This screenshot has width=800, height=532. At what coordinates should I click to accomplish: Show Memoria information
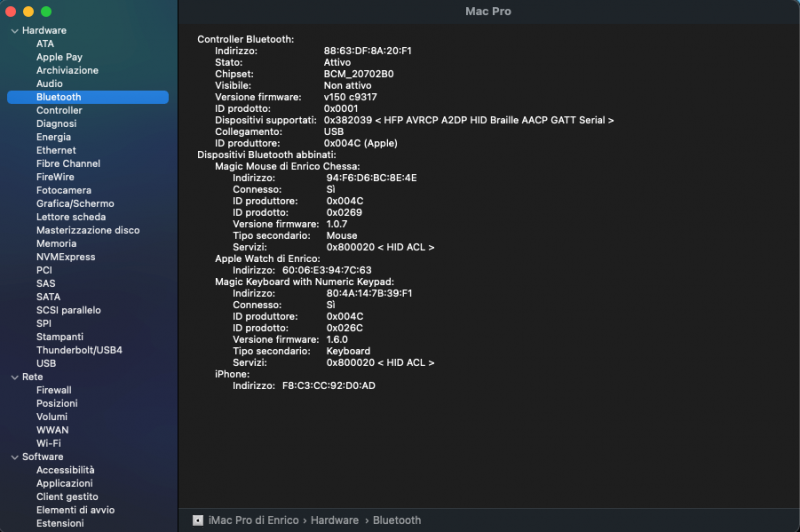pyautogui.click(x=56, y=243)
